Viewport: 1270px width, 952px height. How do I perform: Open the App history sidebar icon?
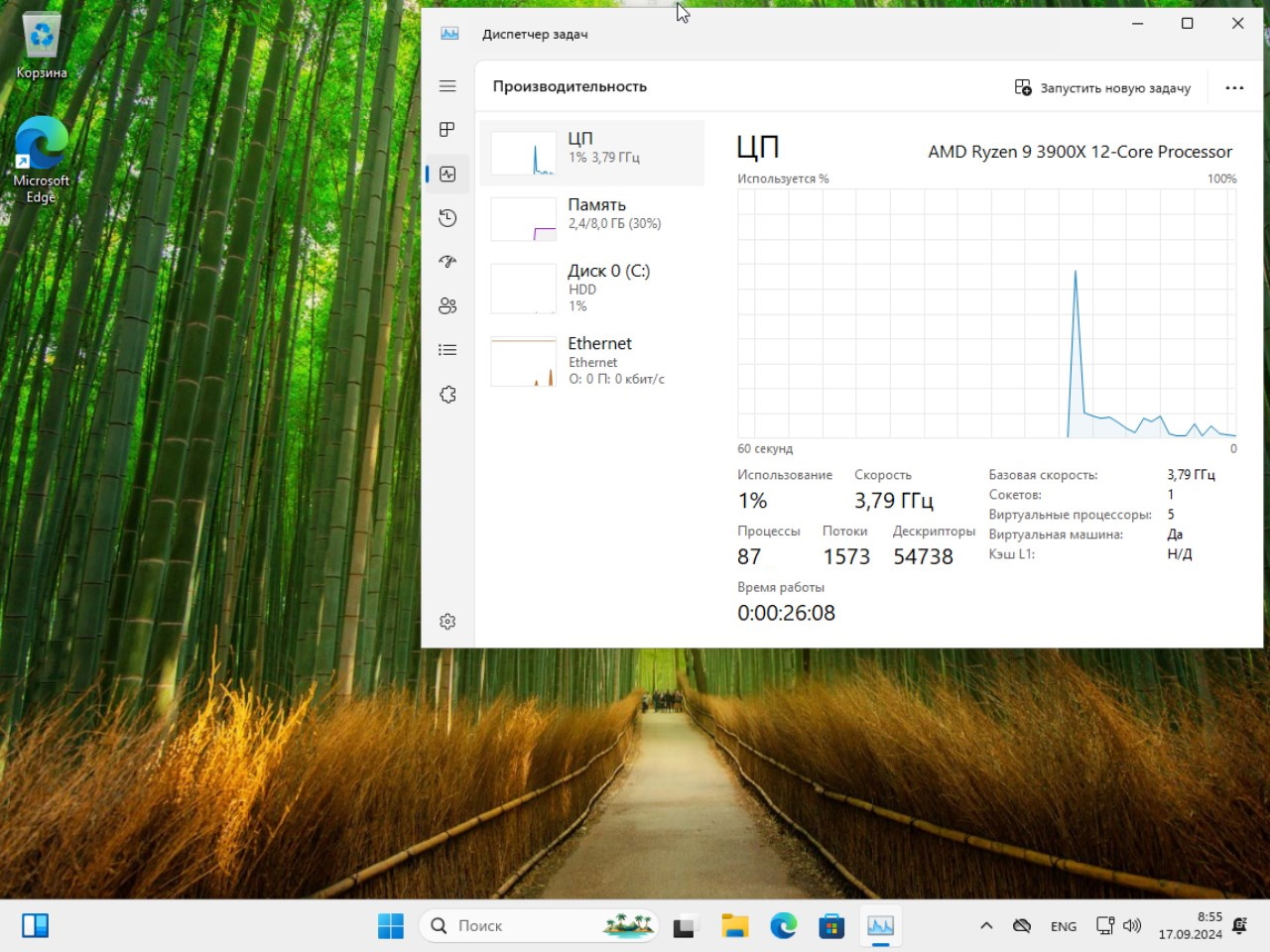447,218
